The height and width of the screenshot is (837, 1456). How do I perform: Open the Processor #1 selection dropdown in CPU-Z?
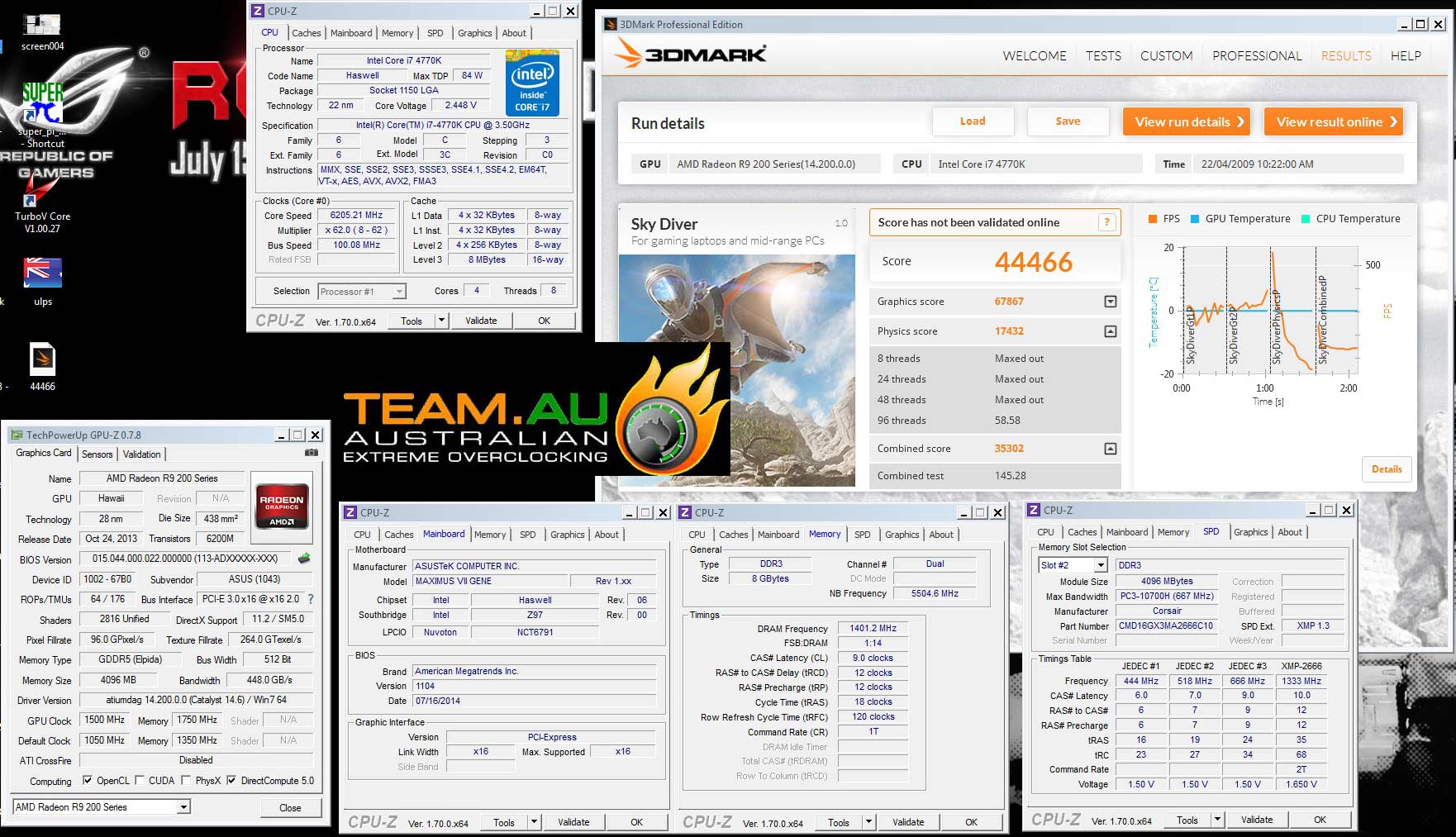(399, 291)
